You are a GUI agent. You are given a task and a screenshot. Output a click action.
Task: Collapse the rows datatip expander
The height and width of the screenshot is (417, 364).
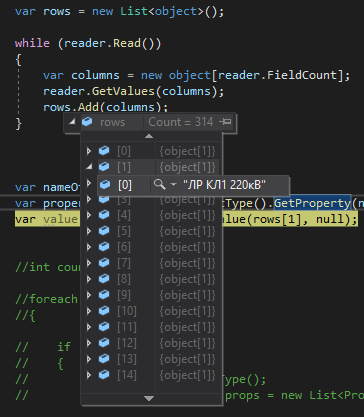[72, 122]
